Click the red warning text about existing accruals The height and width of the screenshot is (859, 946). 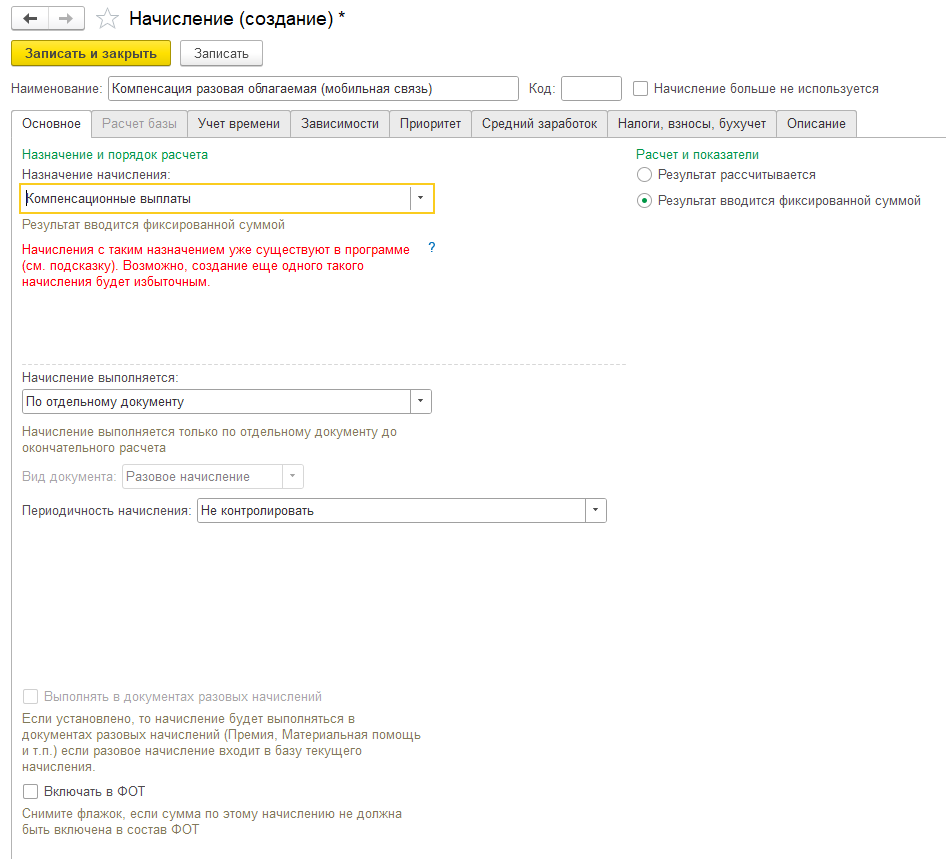(215, 265)
